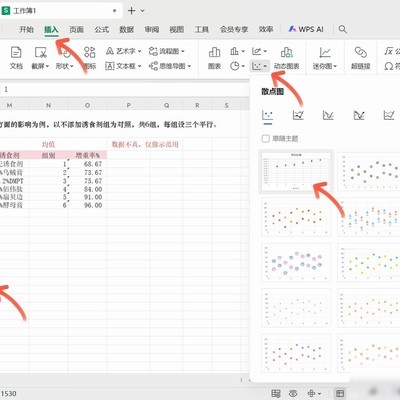Insert a hyperlink with 超链接 icon
Image resolution: width=400 pixels, height=400 pixels.
[360, 58]
